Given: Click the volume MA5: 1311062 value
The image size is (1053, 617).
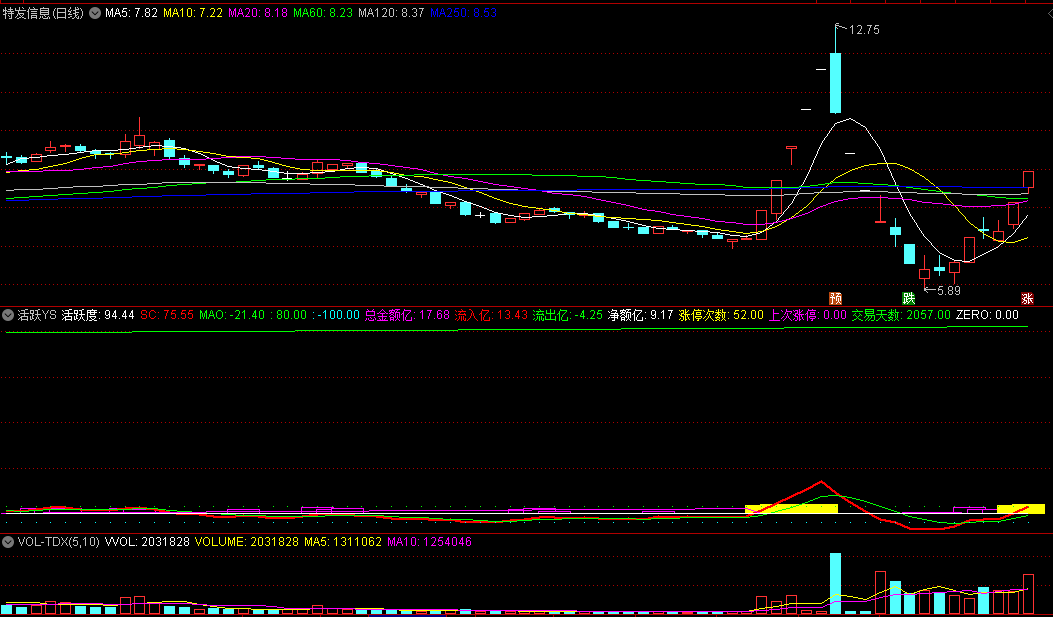Looking at the screenshot, I should tap(343, 542).
